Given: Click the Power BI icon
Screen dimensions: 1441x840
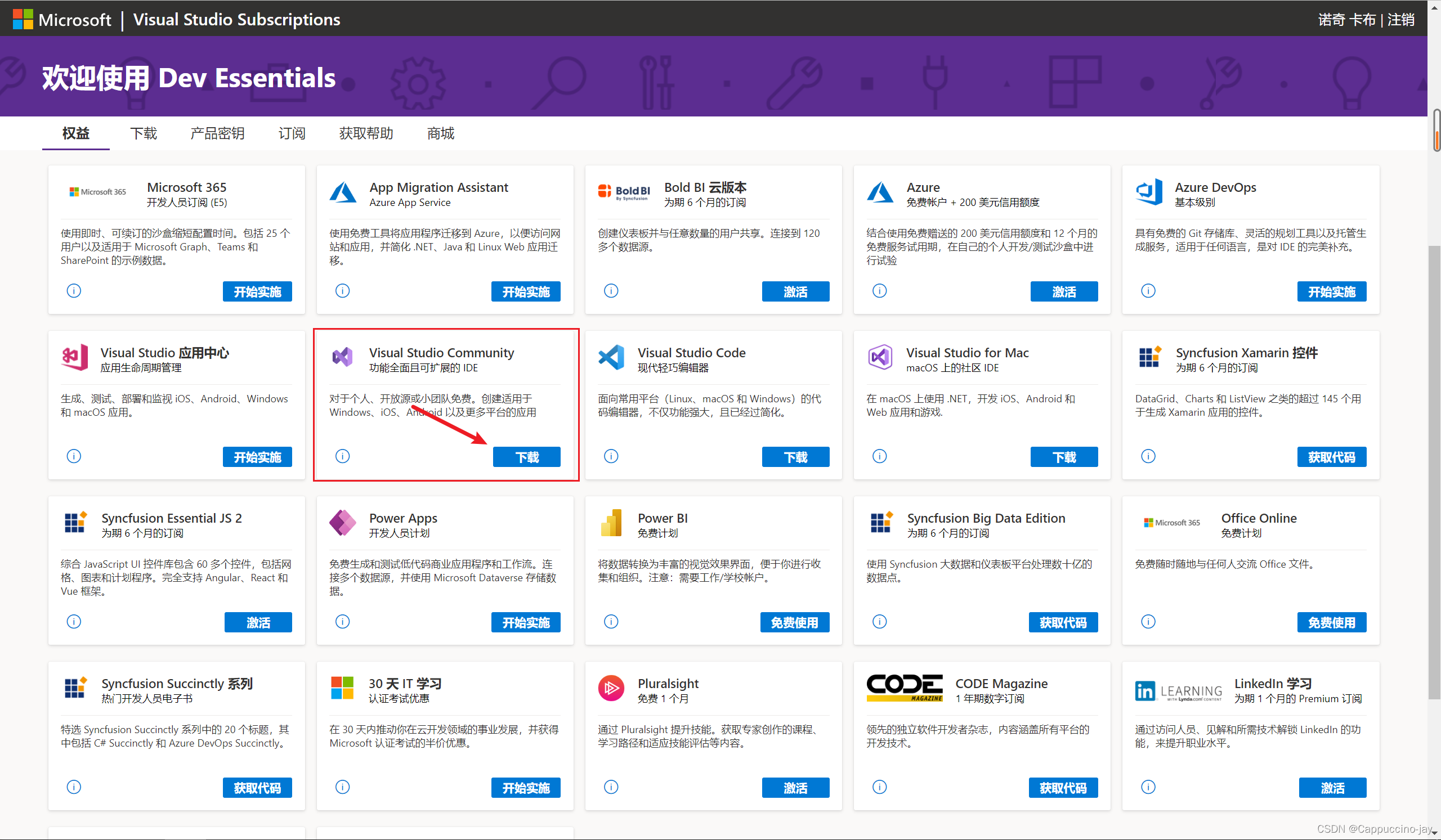Looking at the screenshot, I should coord(611,522).
